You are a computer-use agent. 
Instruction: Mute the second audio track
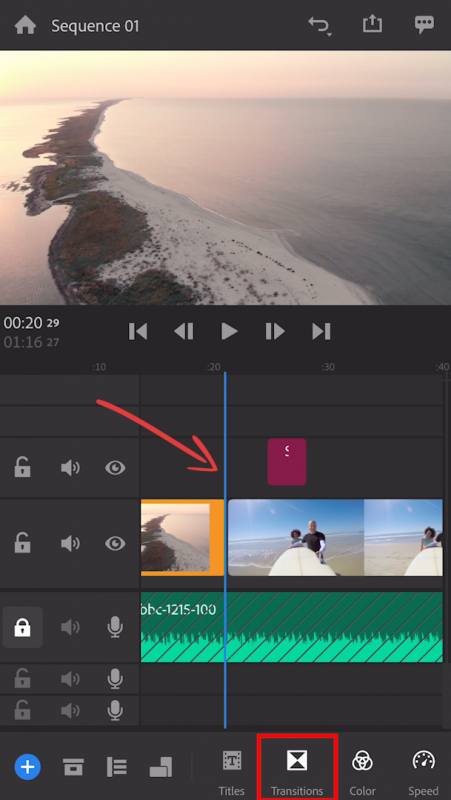70,679
